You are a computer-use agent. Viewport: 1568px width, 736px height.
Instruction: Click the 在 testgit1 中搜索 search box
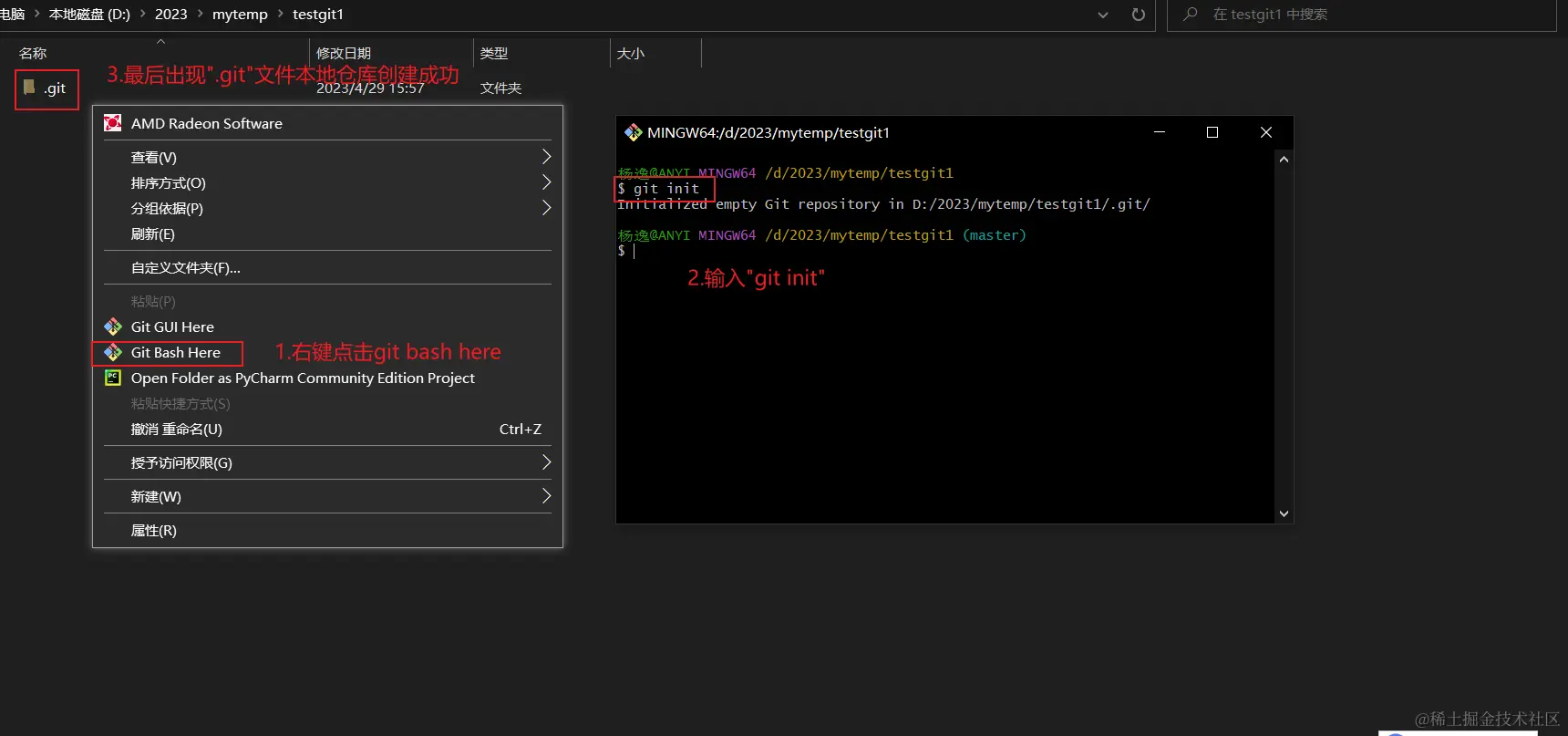coord(1361,15)
